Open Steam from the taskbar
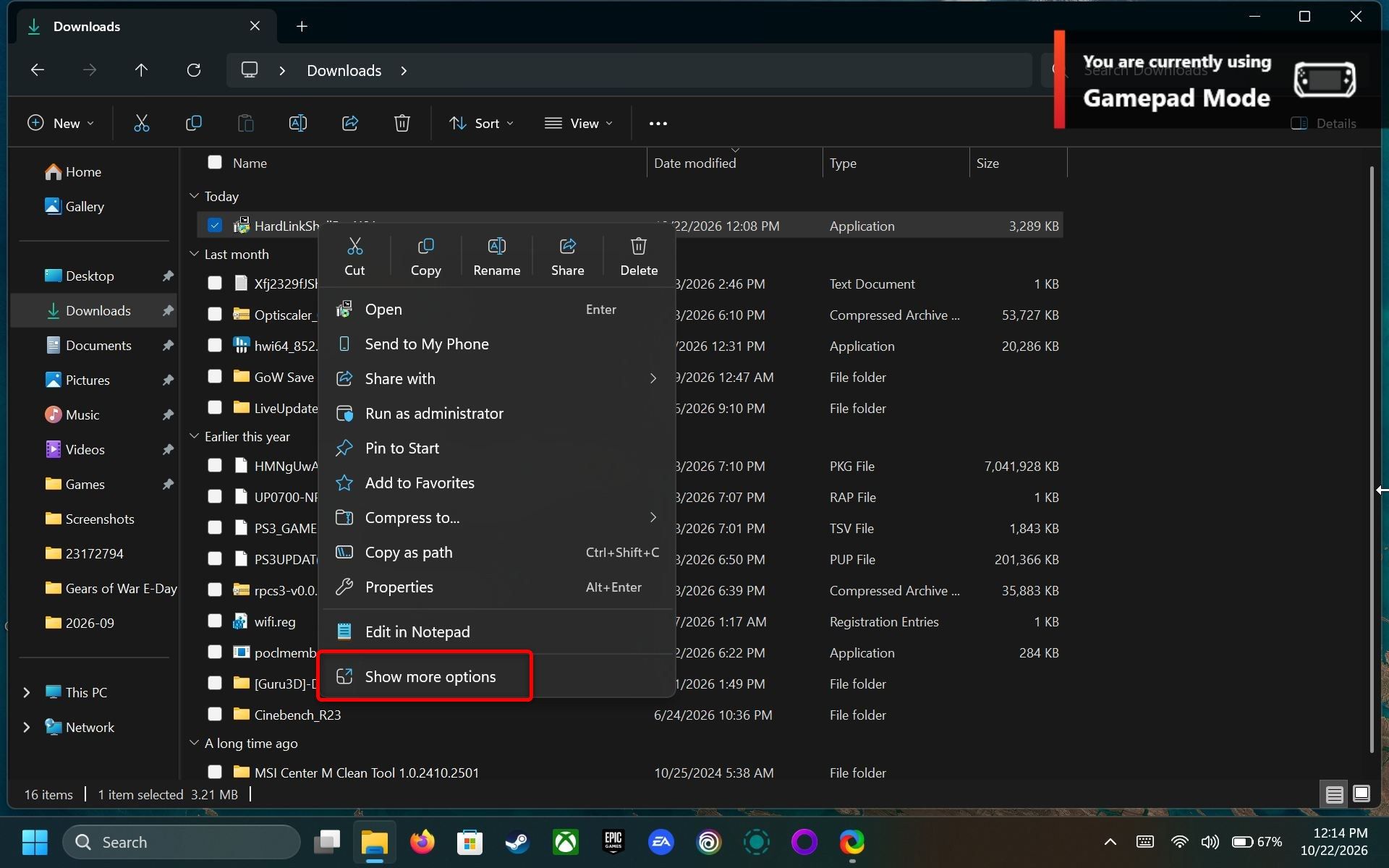The image size is (1389, 868). tap(517, 842)
